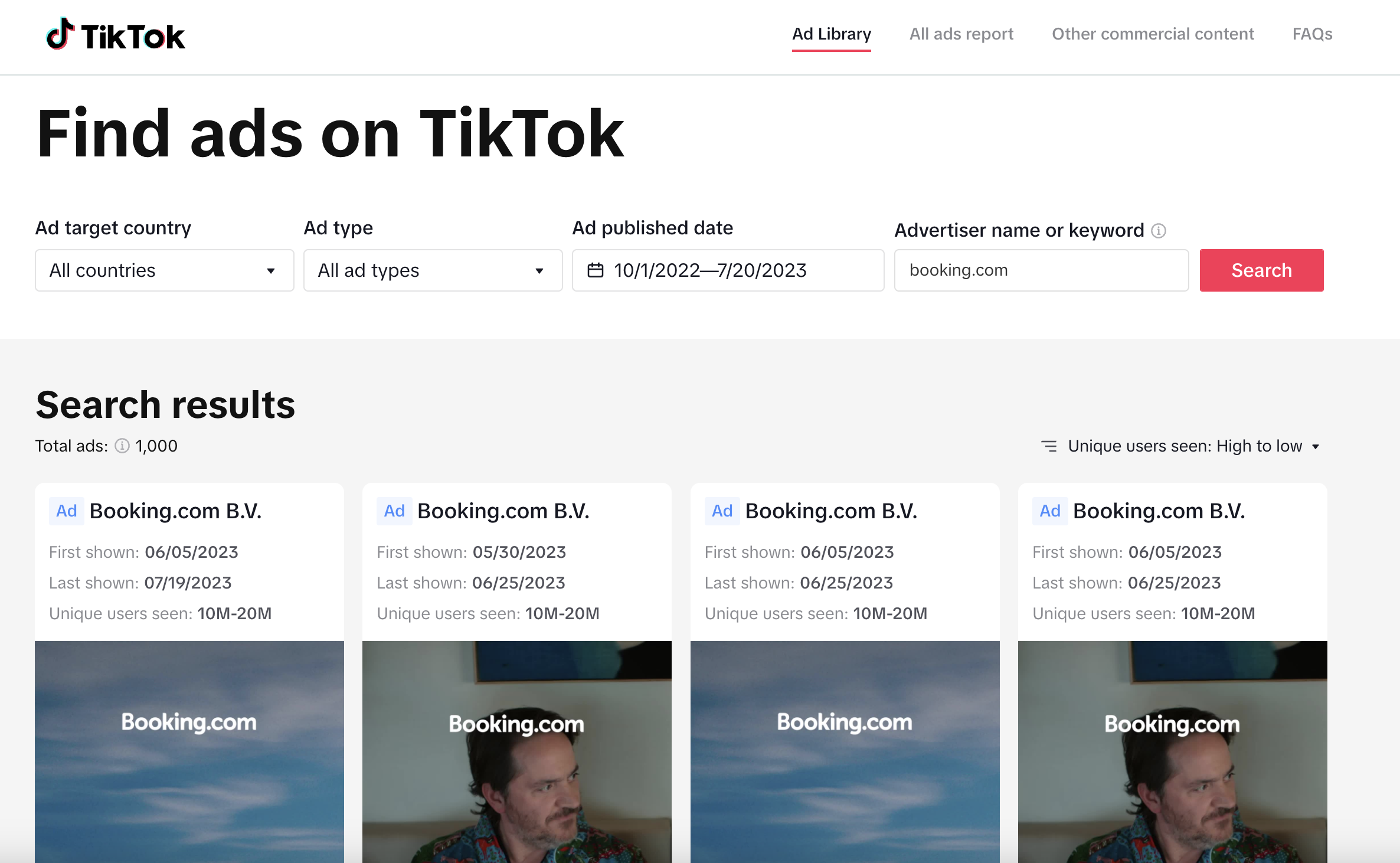Open the ad last shown 07/19/2023

[189, 673]
